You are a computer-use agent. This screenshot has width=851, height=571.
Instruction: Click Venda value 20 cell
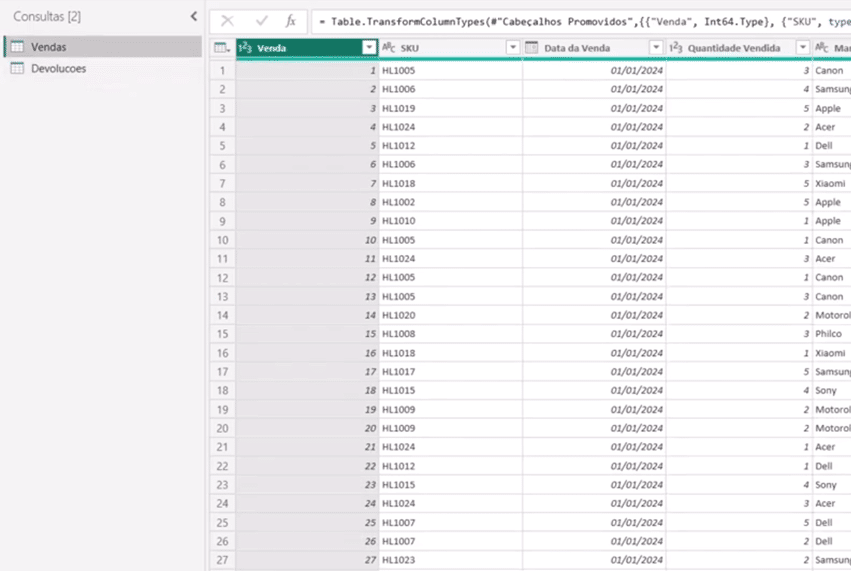tap(307, 428)
